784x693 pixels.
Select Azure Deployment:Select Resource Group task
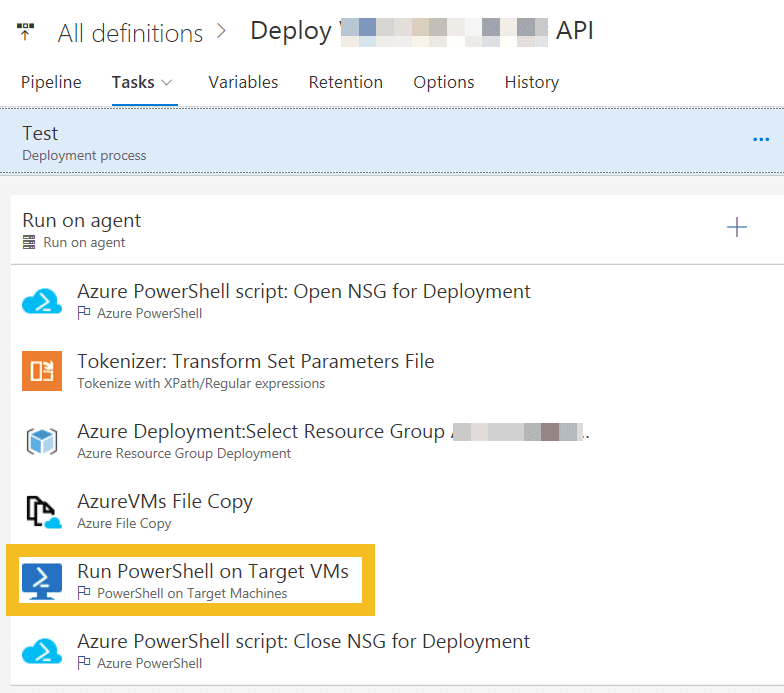coord(333,432)
